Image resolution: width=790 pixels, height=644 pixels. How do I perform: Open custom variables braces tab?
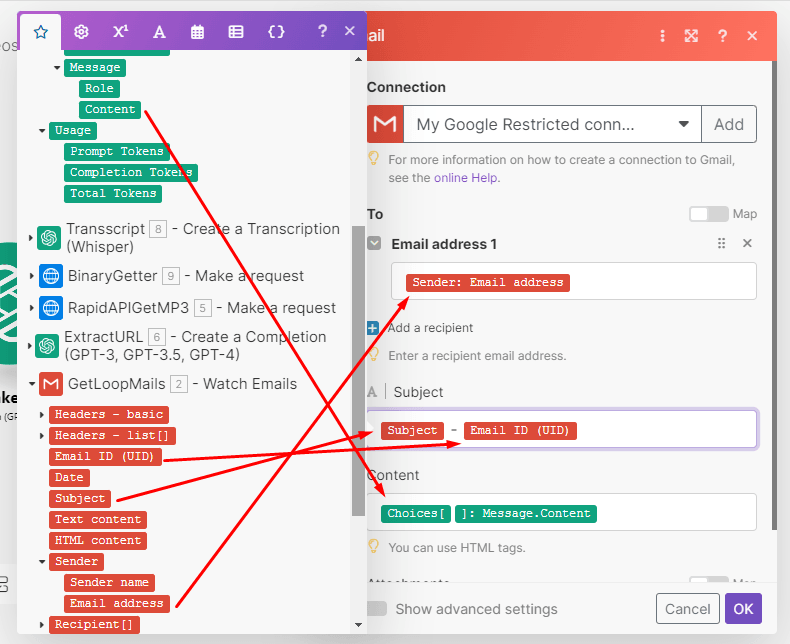coord(276,31)
